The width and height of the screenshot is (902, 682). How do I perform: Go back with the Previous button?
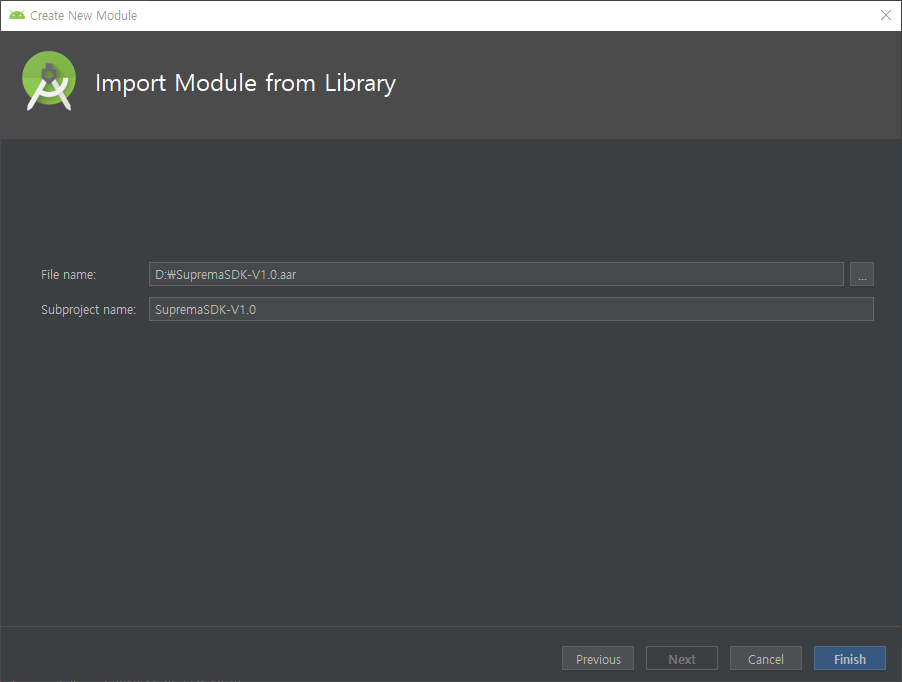[598, 659]
